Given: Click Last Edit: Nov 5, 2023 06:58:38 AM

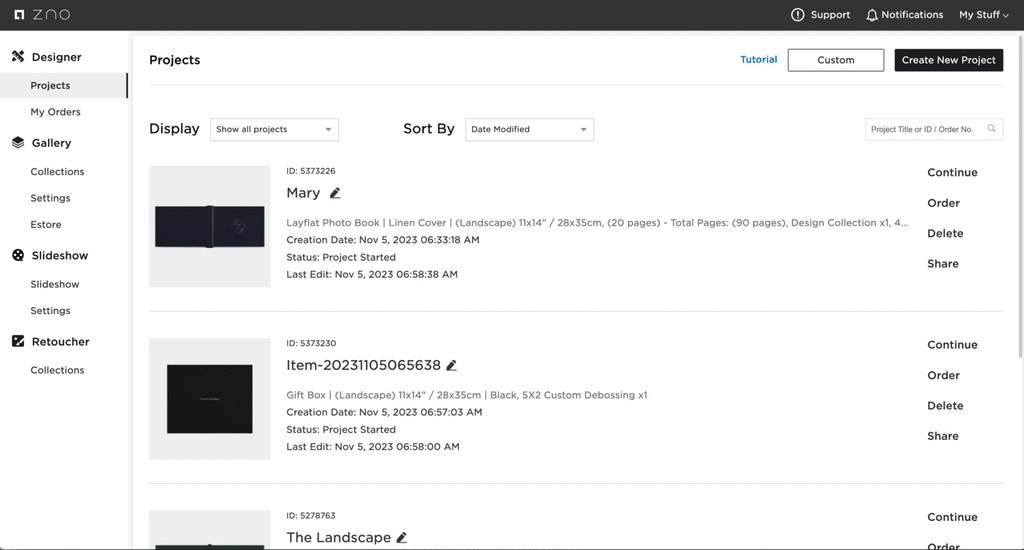Looking at the screenshot, I should tap(372, 274).
